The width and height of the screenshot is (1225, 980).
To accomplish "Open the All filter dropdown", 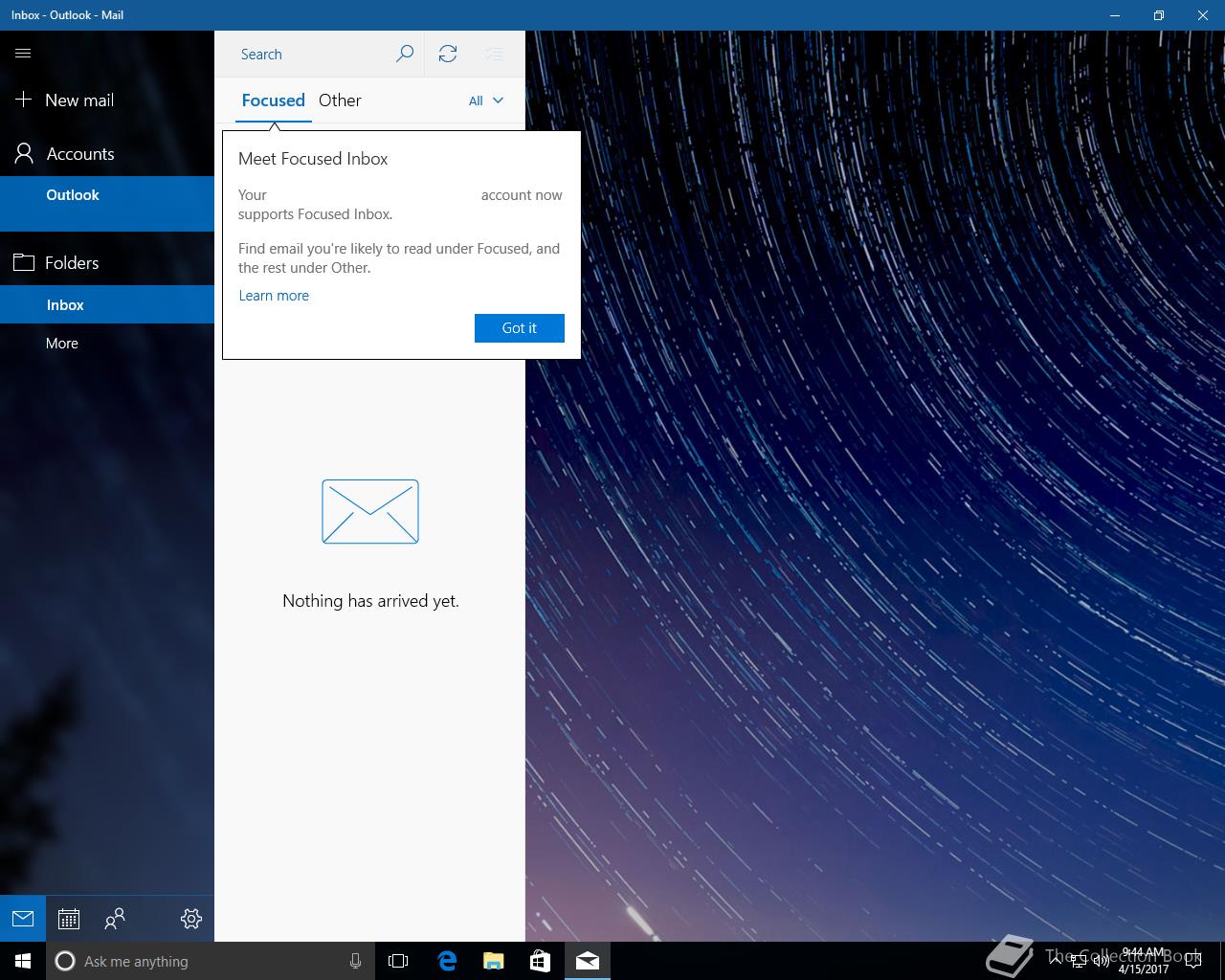I will (x=486, y=100).
